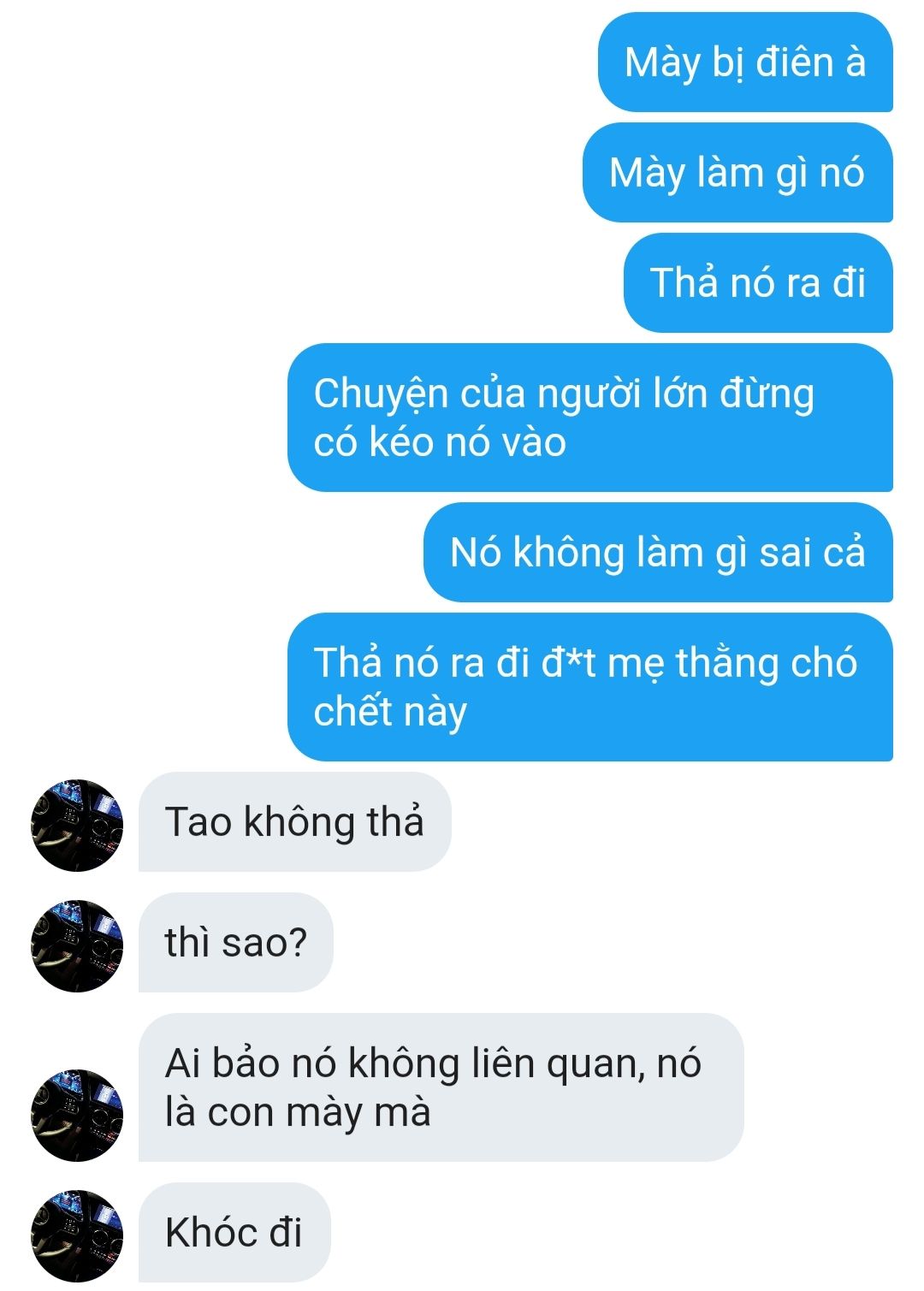Tap the avatar next to 'Khóc đi'

point(77,1235)
